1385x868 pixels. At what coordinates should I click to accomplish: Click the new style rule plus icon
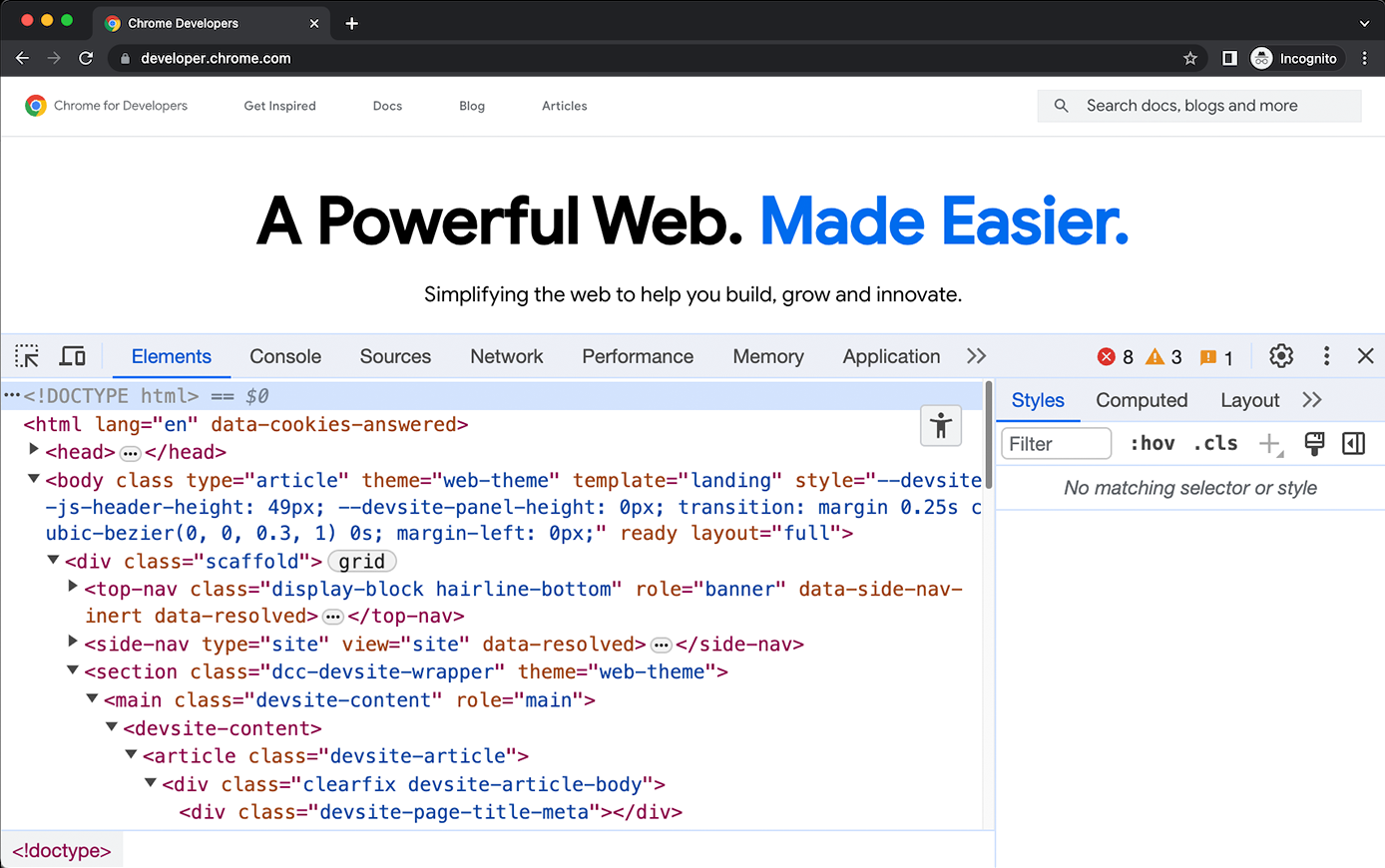(x=1270, y=444)
